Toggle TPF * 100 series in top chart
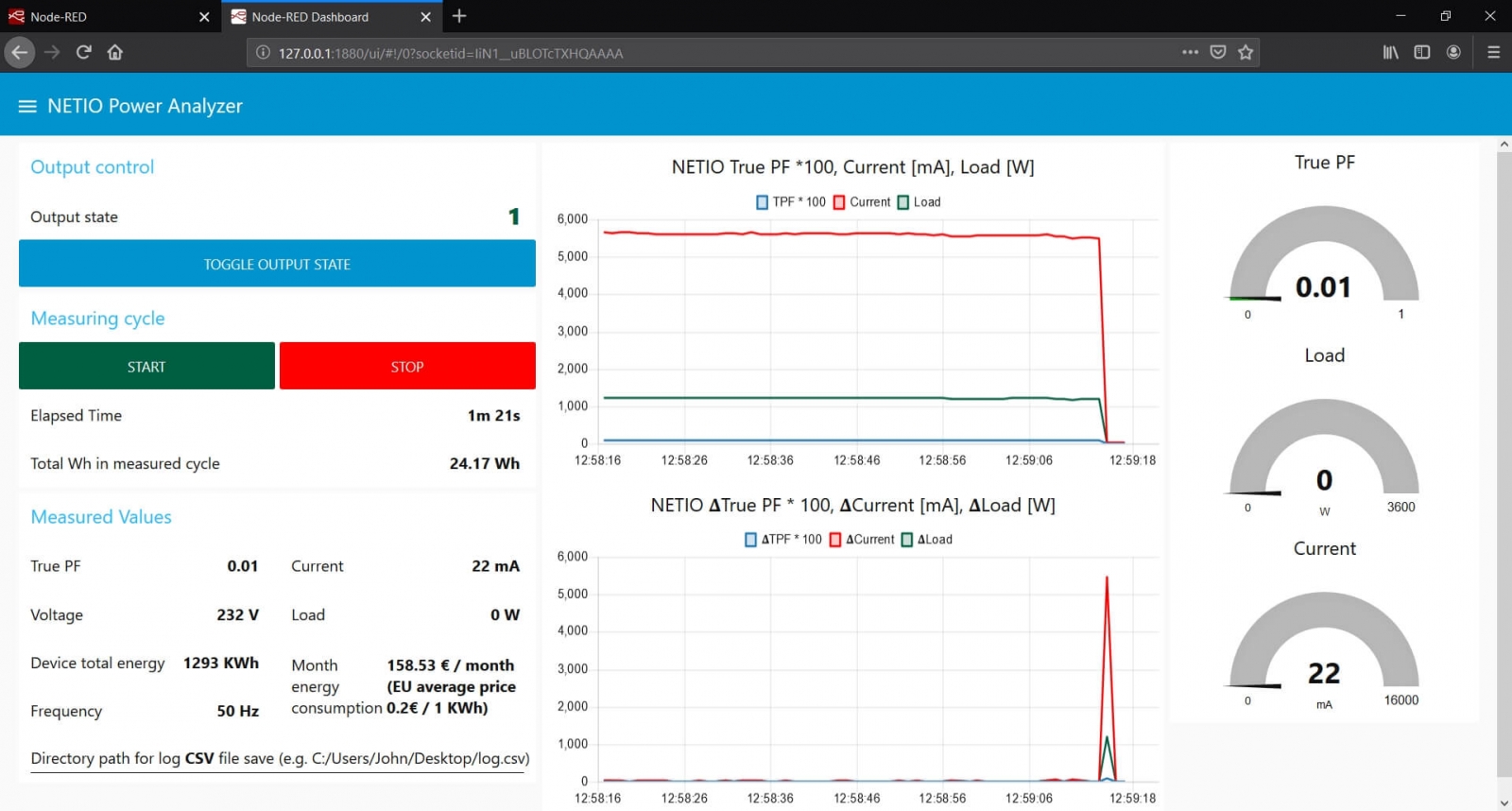The image size is (1512, 811). coord(791,202)
